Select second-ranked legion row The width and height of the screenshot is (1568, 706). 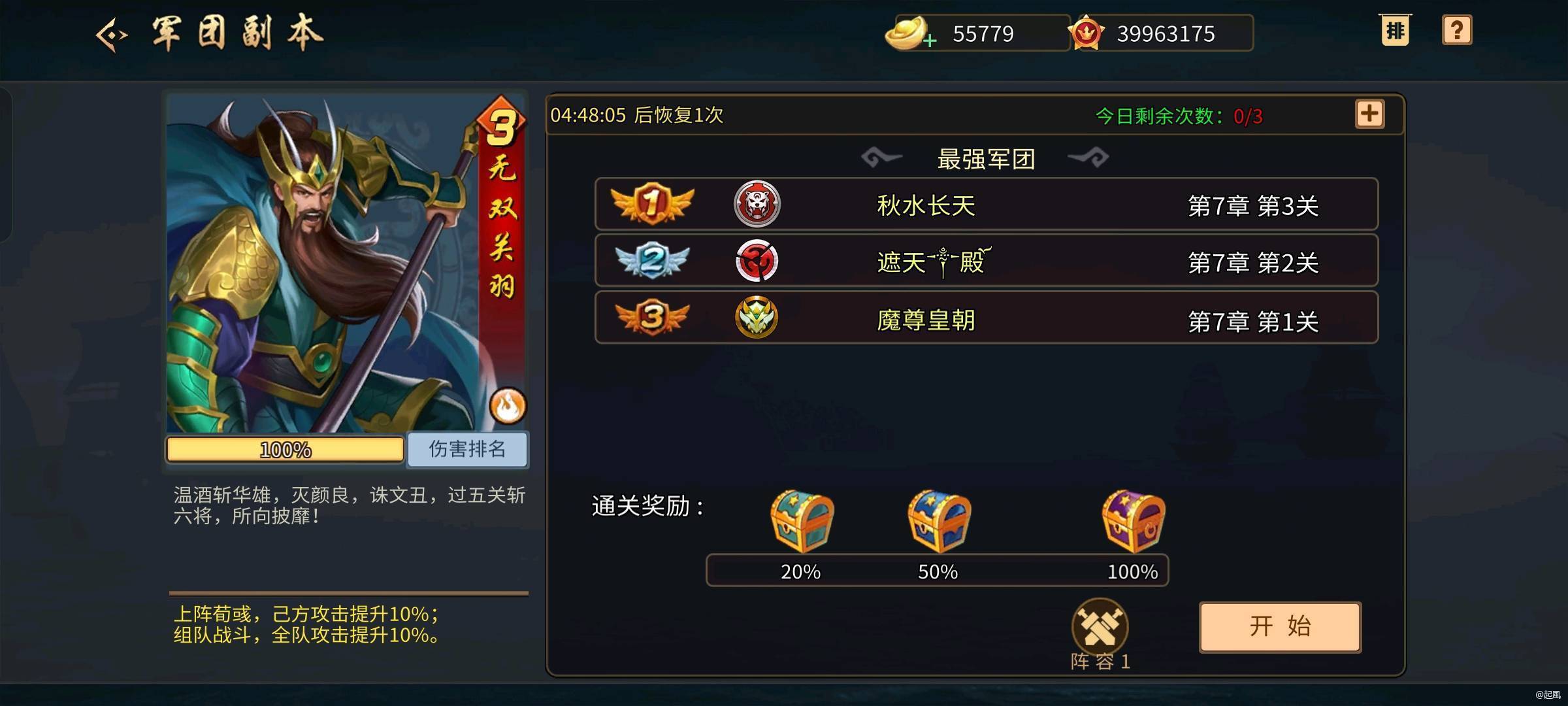tap(987, 261)
